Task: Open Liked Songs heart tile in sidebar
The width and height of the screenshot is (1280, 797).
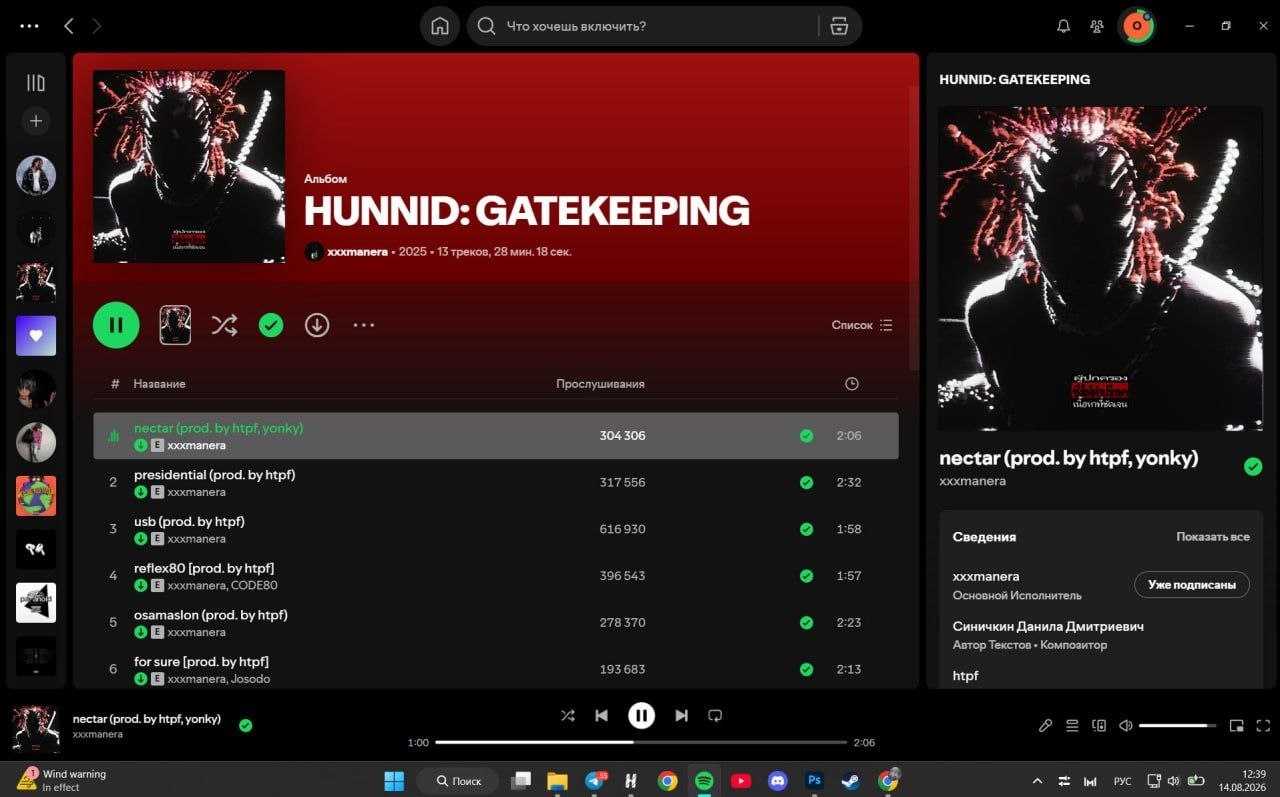Action: (36, 336)
